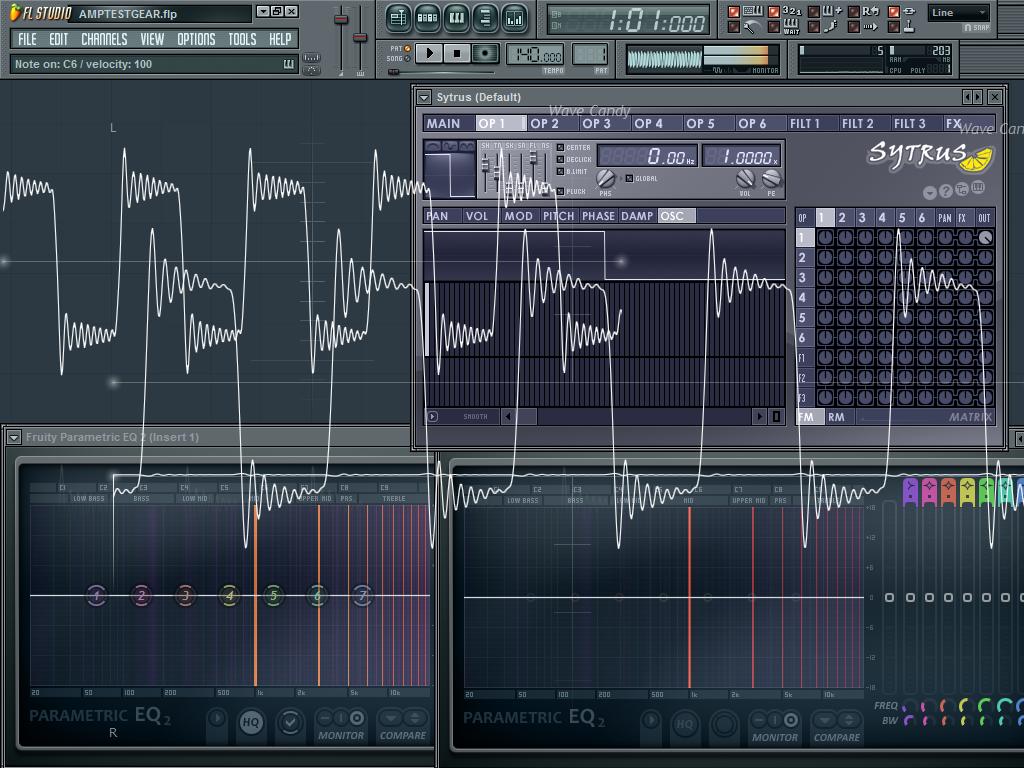The height and width of the screenshot is (768, 1024).
Task: Open the Fruity Parametric EQ 2 window menu arrow
Action: pyautogui.click(x=14, y=438)
